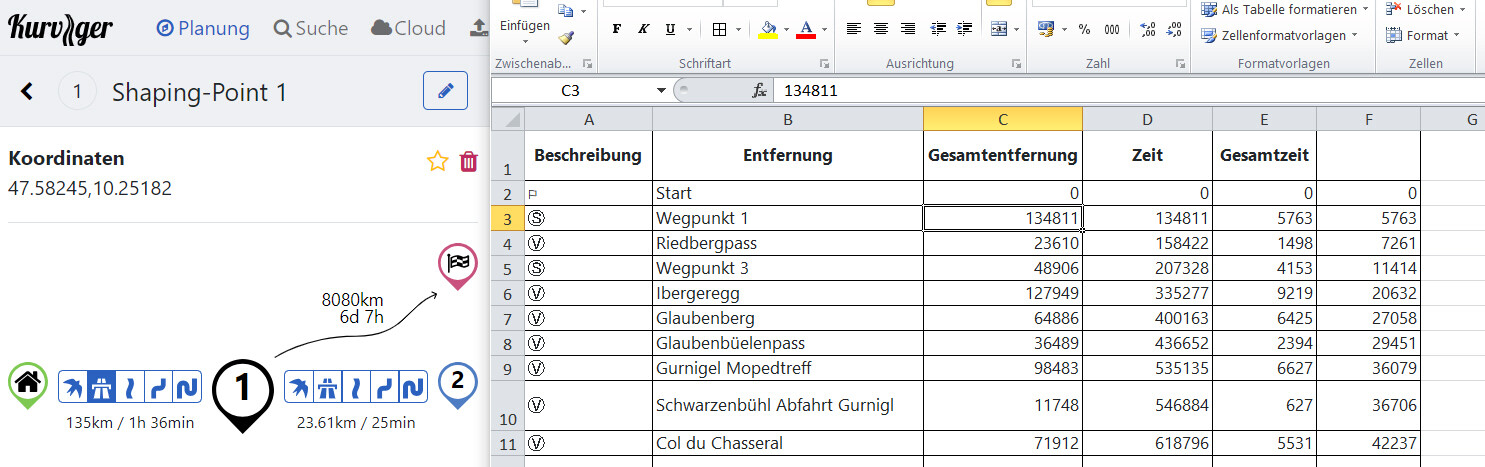Click the edit pencil button for Shaping-Point 1
Screen dimensions: 1485x467
pos(445,92)
